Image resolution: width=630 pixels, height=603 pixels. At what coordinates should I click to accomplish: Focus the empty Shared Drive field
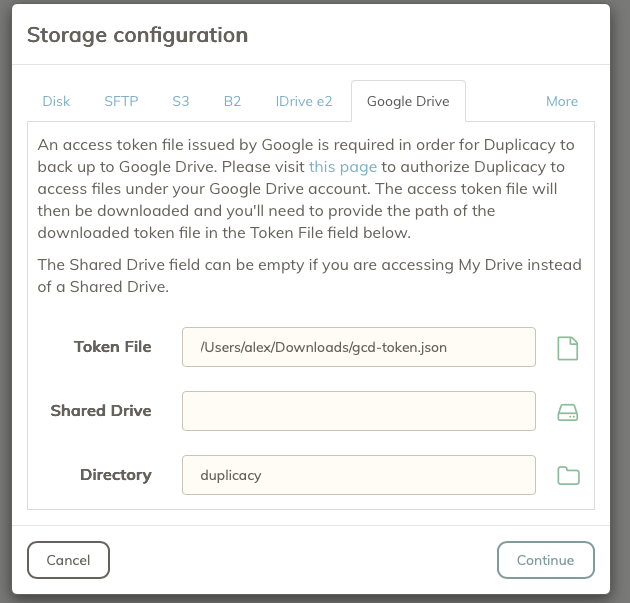359,411
